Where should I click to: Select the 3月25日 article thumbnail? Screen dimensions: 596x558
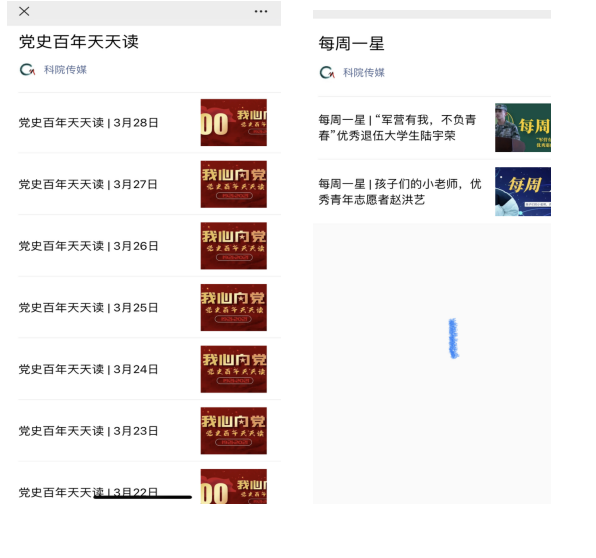point(234,308)
